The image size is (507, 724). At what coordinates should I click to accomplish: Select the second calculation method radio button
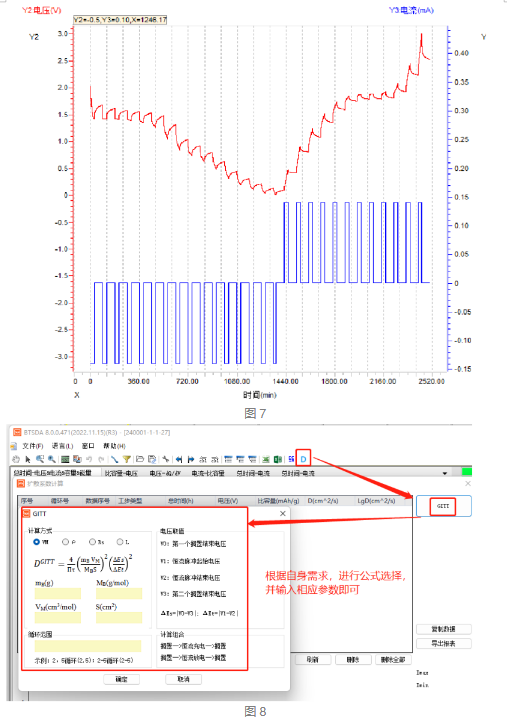[x=66, y=542]
